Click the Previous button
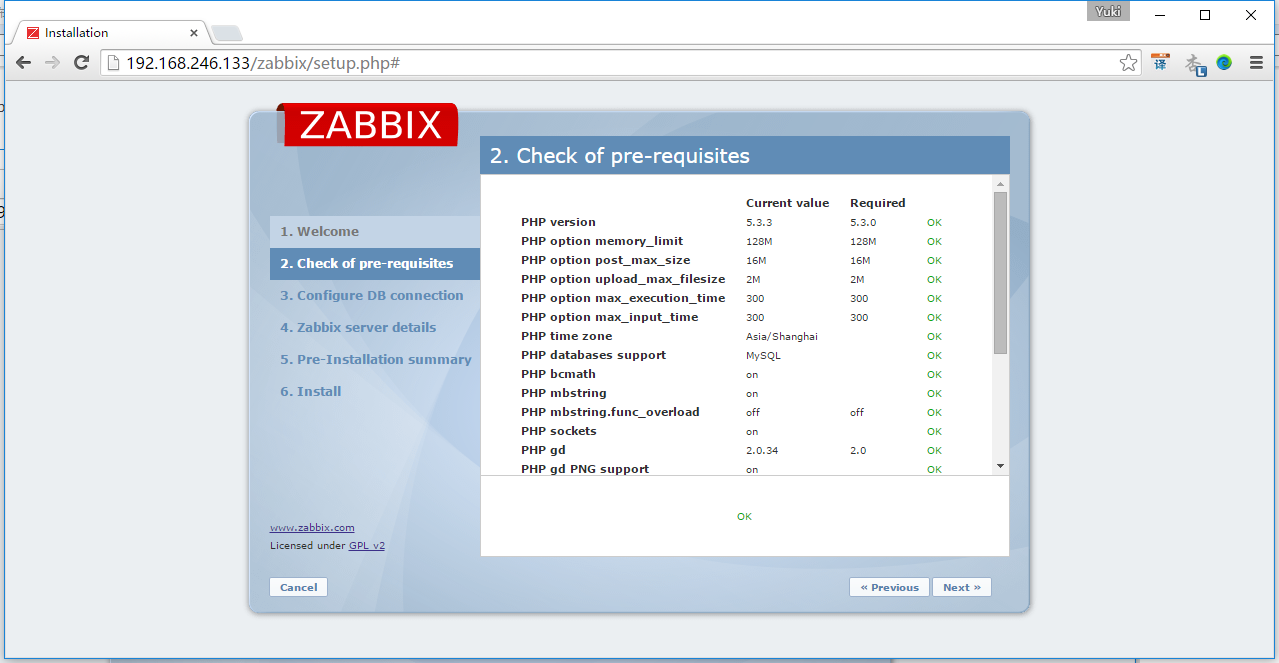 click(889, 587)
